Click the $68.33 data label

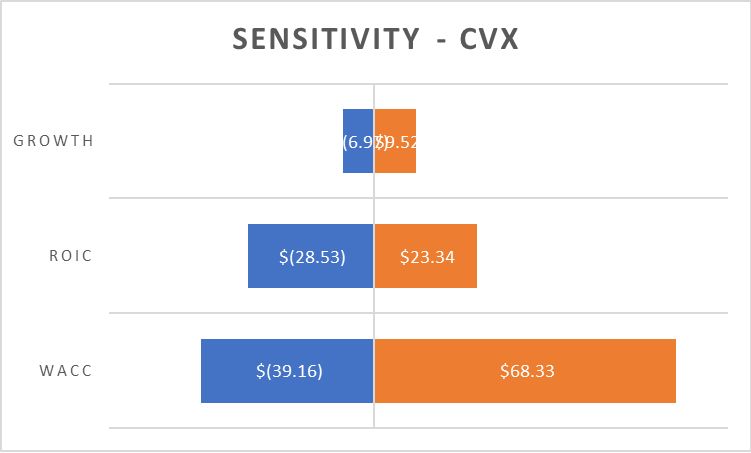click(527, 371)
